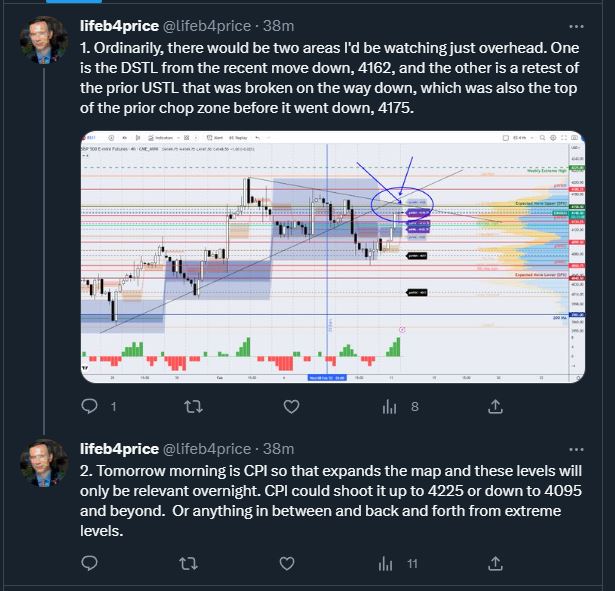Share the first tweet

pyautogui.click(x=495, y=407)
